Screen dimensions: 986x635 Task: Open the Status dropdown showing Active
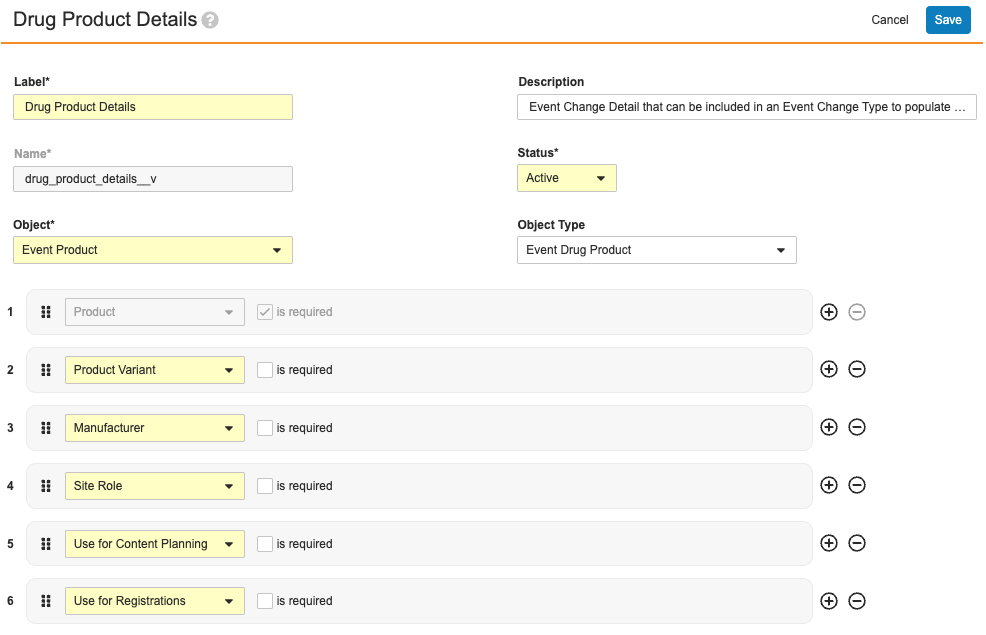tap(567, 178)
